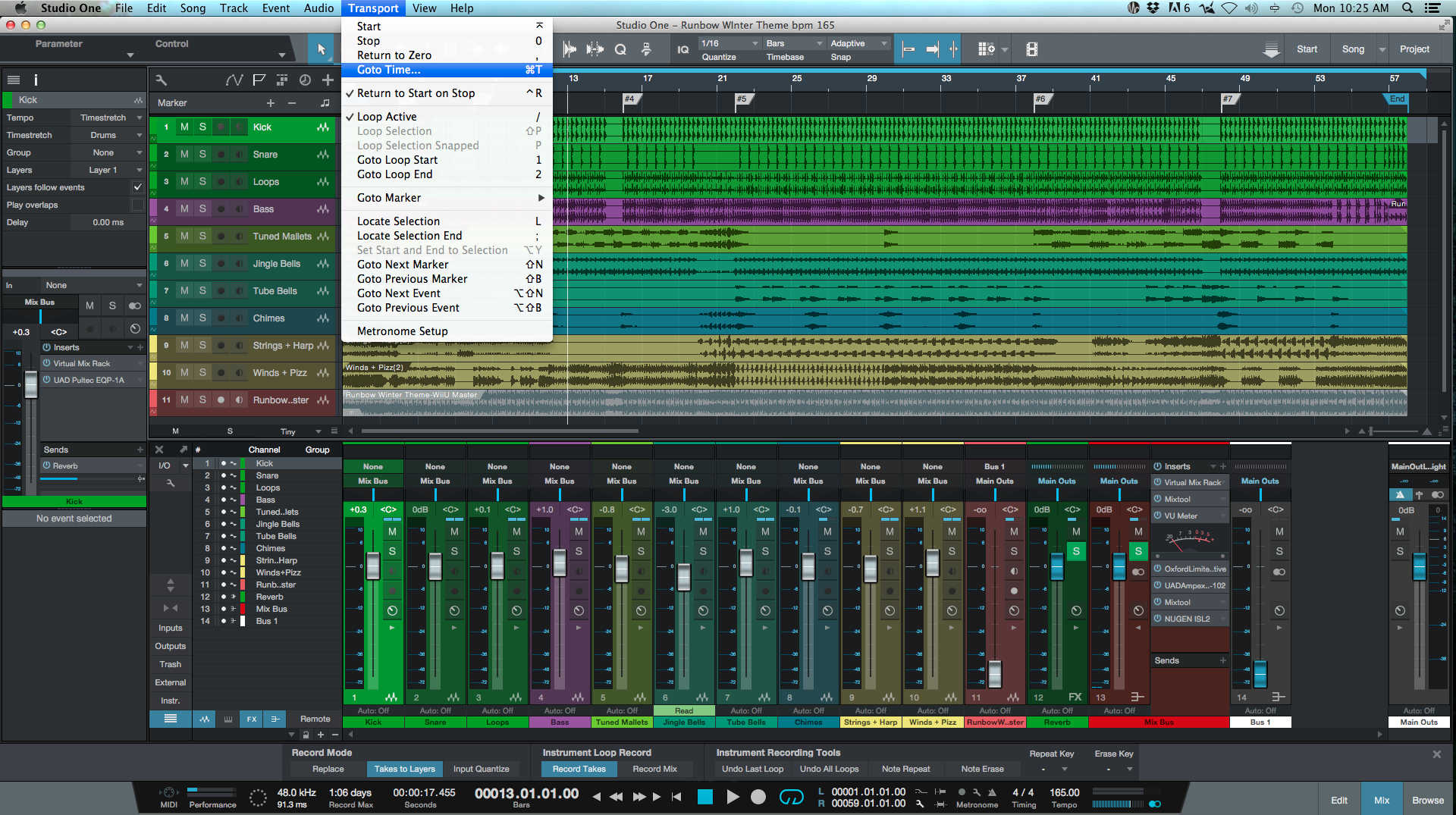The height and width of the screenshot is (815, 1456).
Task: Open the Dropbox menu bar icon
Action: [1153, 8]
